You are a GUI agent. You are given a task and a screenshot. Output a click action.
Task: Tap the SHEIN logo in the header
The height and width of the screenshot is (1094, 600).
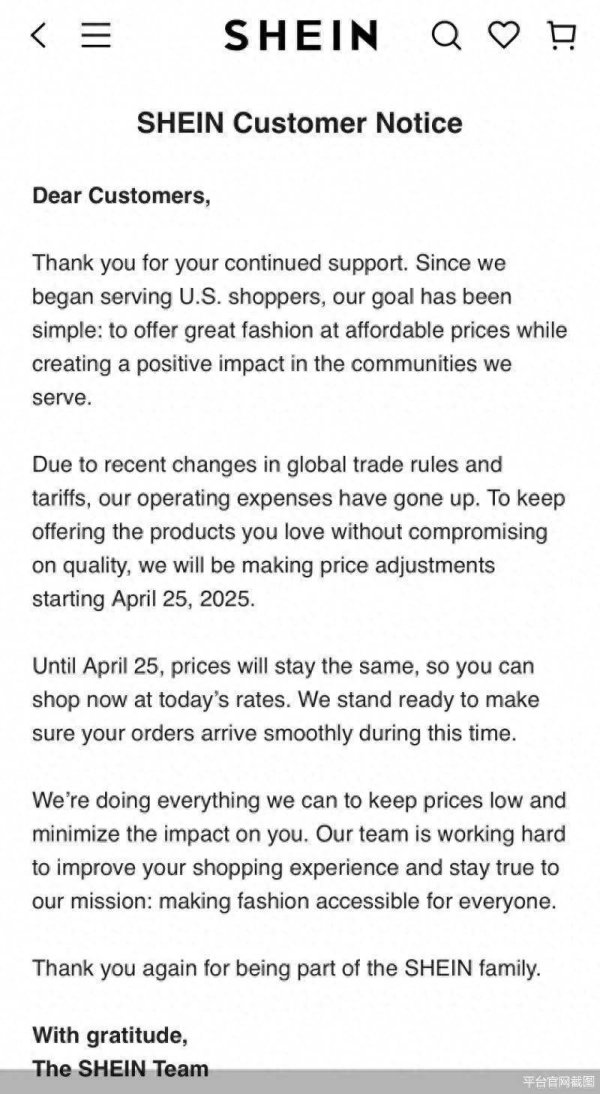click(300, 34)
